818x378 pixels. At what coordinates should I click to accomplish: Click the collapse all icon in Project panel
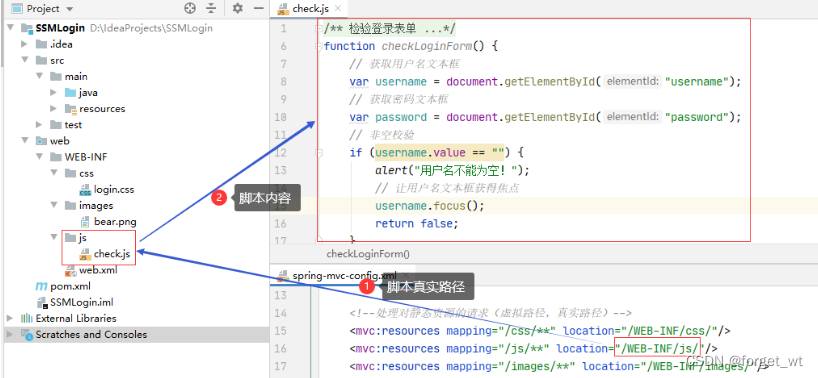pos(211,8)
